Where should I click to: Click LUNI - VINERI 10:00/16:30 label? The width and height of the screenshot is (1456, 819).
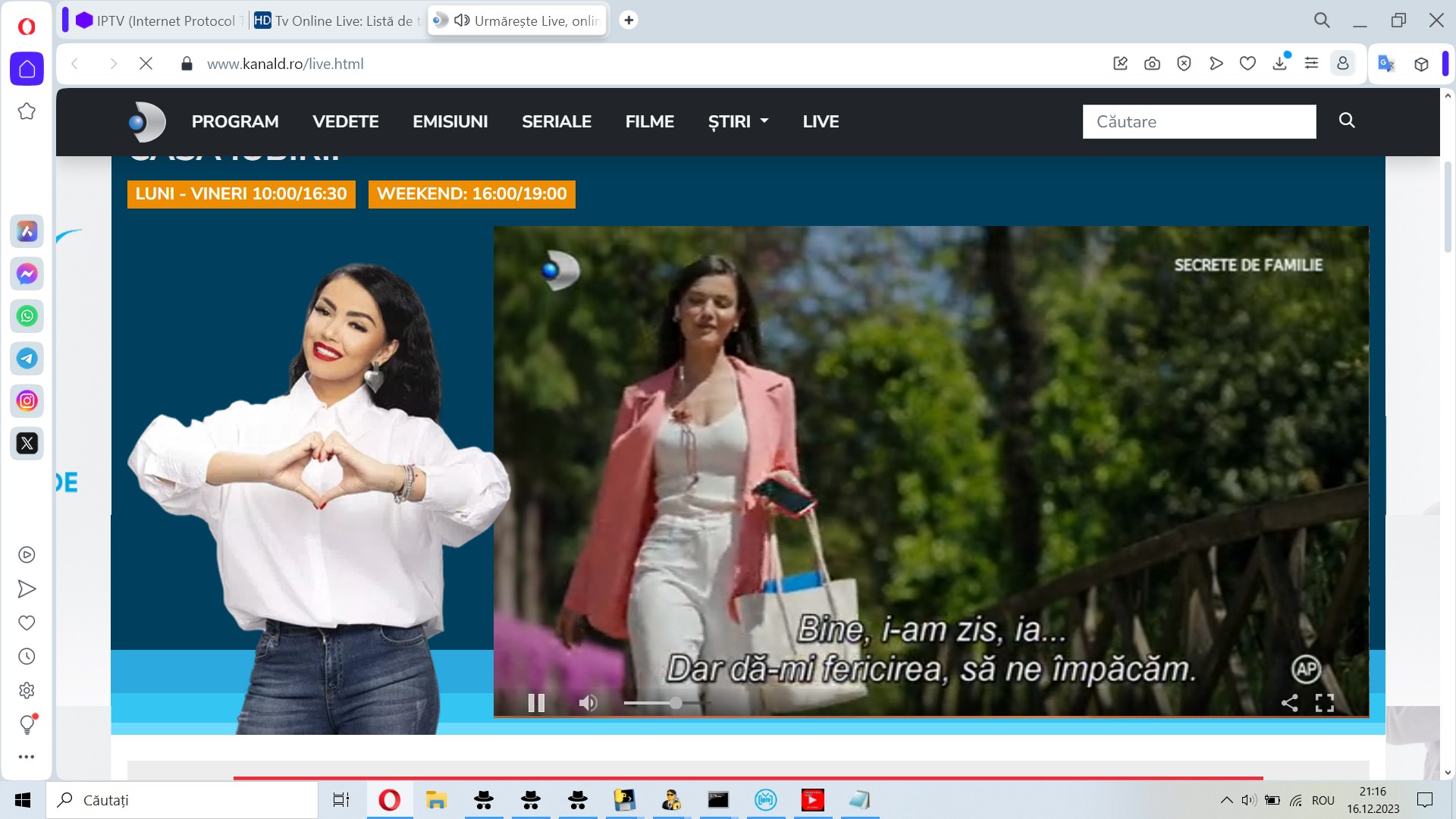click(241, 194)
